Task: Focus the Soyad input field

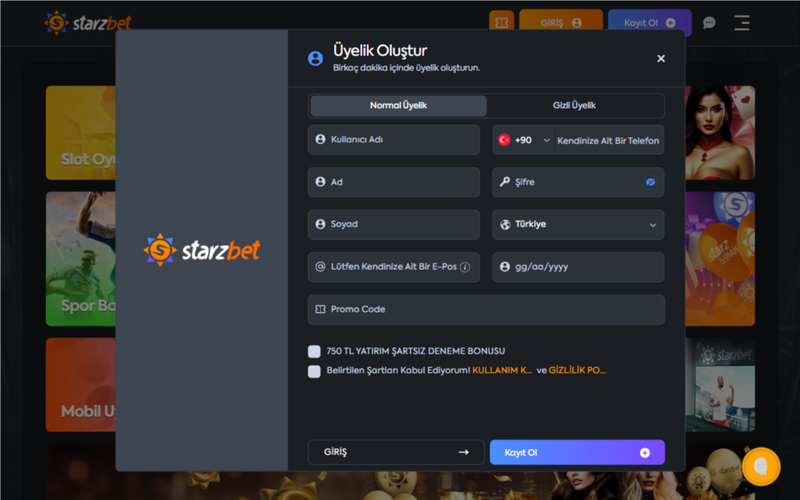Action: coord(394,224)
